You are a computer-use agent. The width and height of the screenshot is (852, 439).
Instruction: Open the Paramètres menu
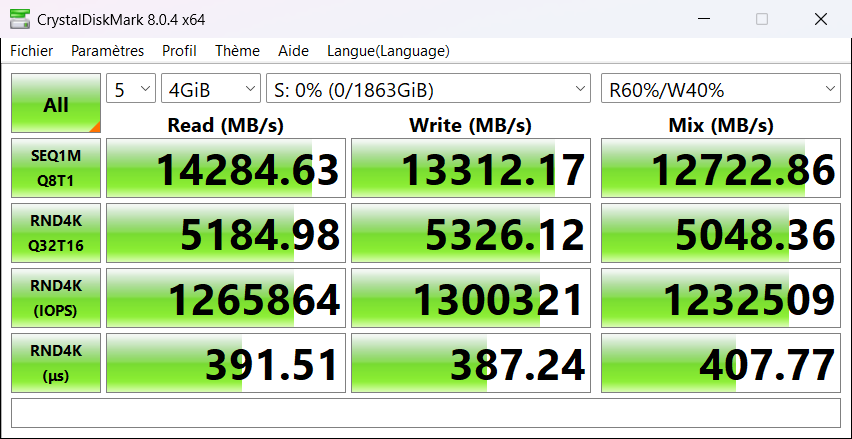(x=107, y=51)
